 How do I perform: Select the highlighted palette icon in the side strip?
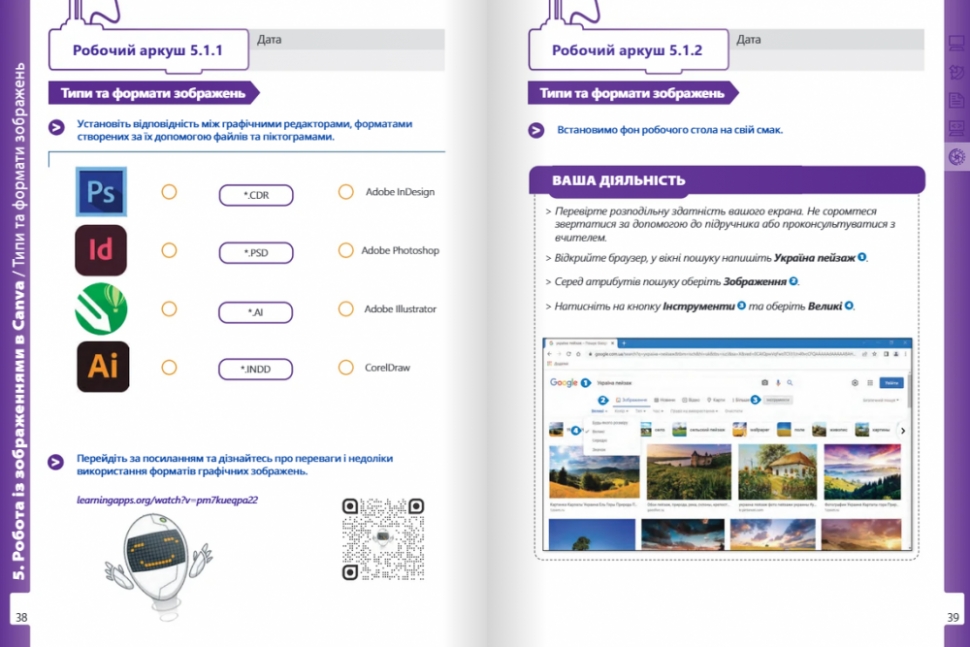tap(956, 156)
